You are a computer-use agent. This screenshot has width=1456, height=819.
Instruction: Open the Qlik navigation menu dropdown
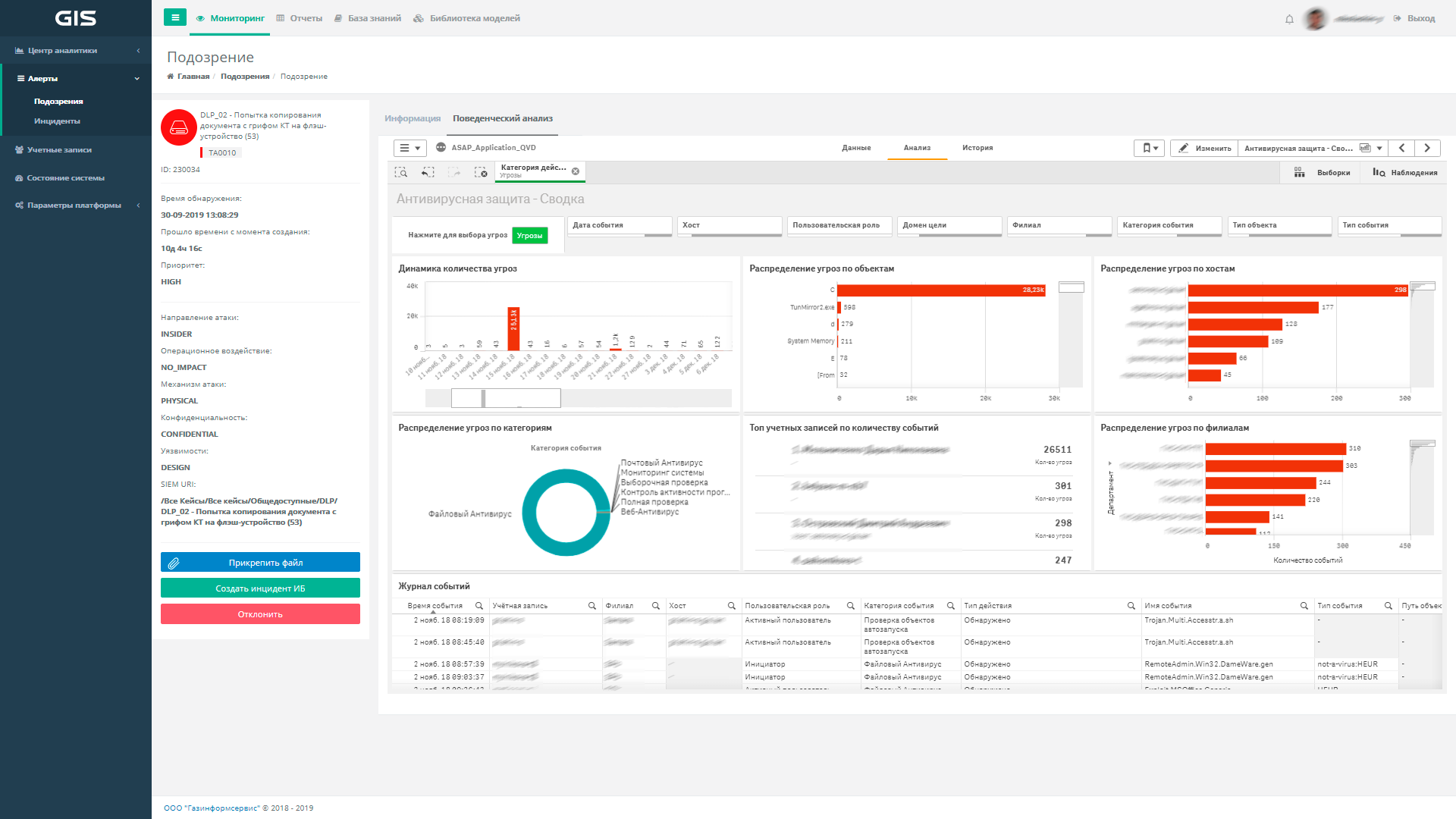tap(409, 149)
